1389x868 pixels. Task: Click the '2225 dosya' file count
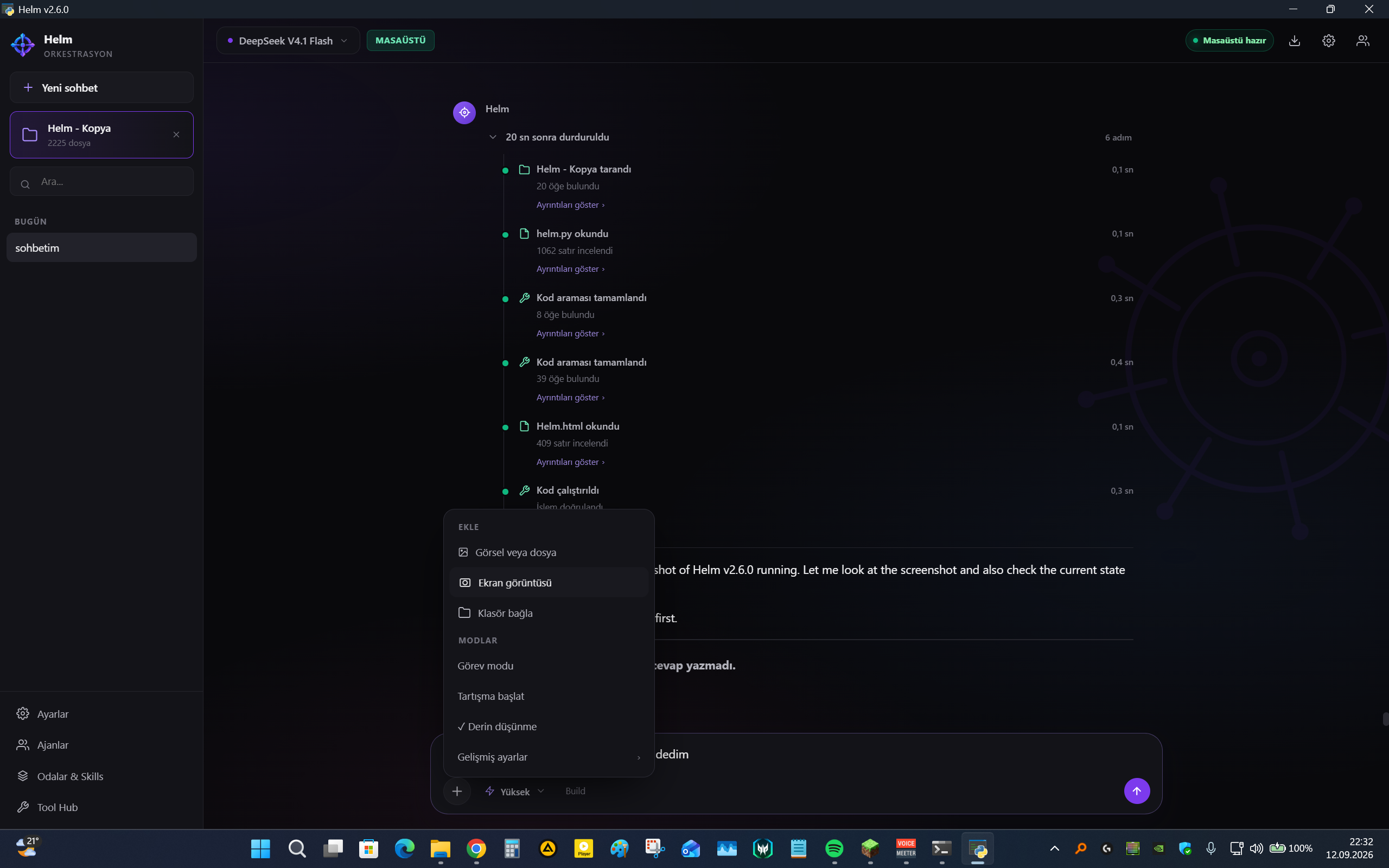(x=69, y=143)
